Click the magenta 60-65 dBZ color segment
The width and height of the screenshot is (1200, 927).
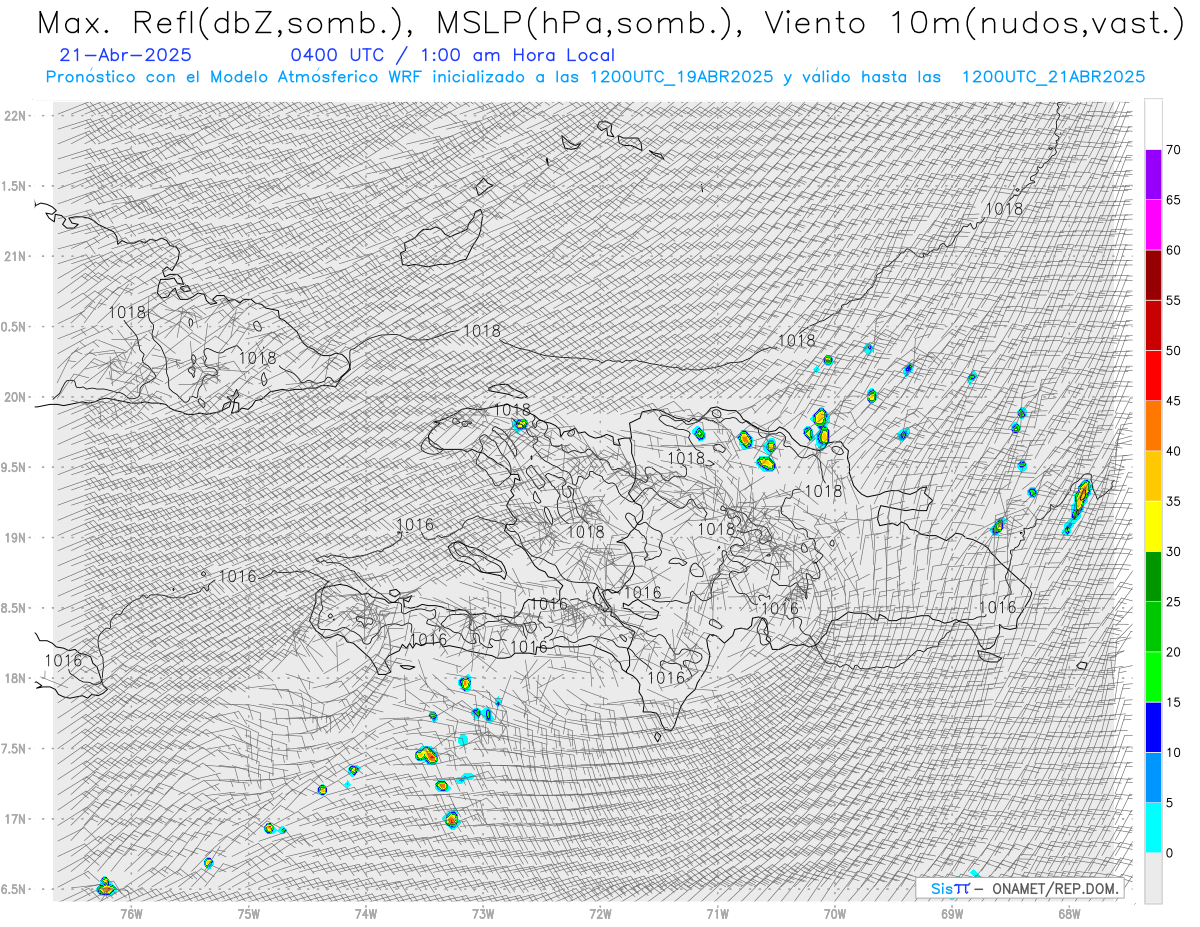click(x=1153, y=225)
